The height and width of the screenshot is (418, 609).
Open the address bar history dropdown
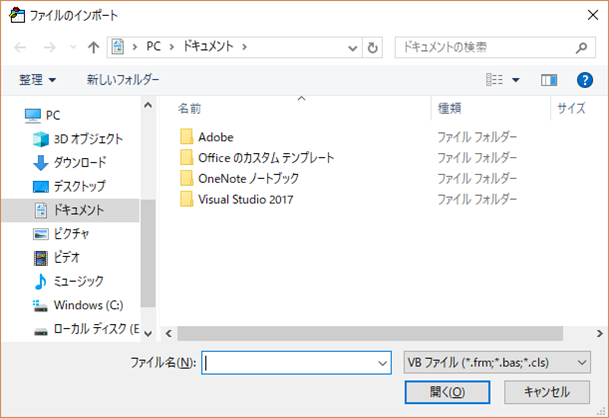(352, 48)
